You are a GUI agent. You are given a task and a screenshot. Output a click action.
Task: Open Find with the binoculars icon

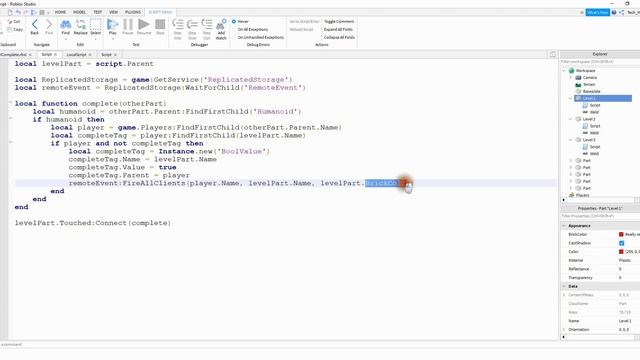pos(65,24)
